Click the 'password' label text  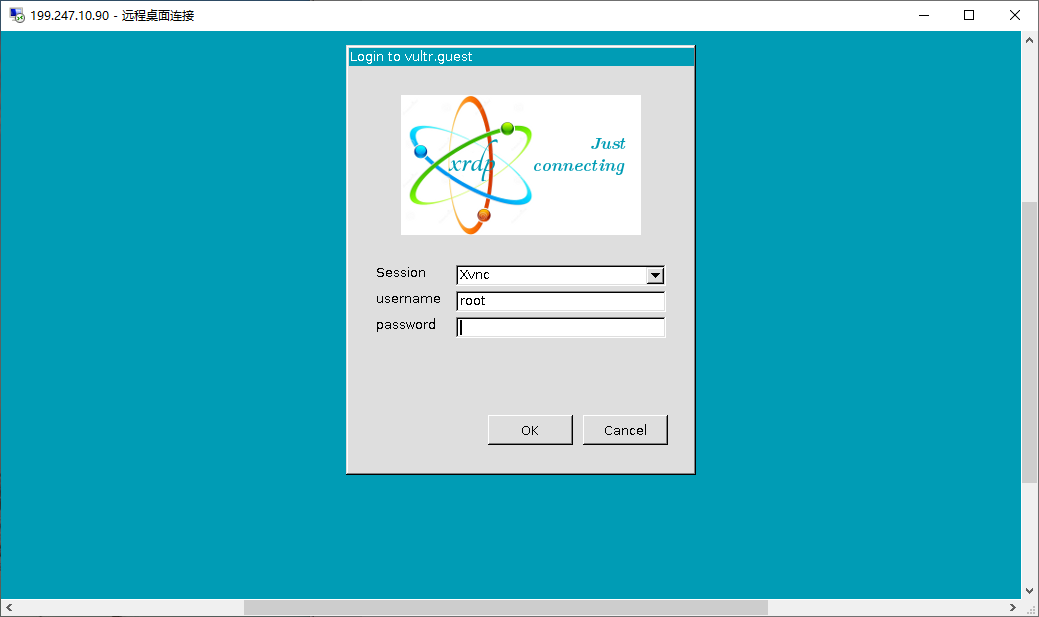pos(406,324)
